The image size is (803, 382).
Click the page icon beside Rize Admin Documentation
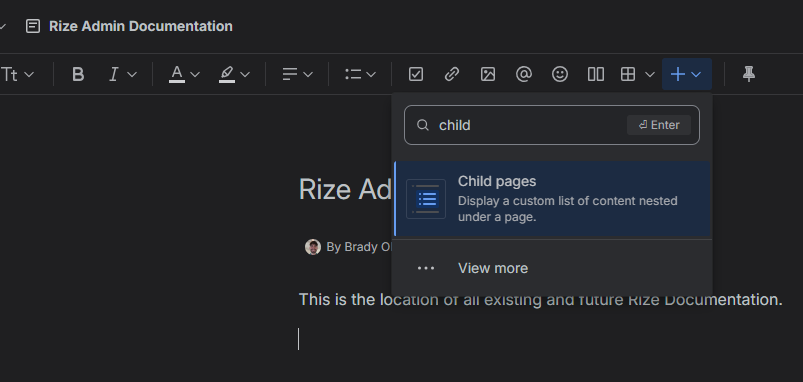[33, 26]
